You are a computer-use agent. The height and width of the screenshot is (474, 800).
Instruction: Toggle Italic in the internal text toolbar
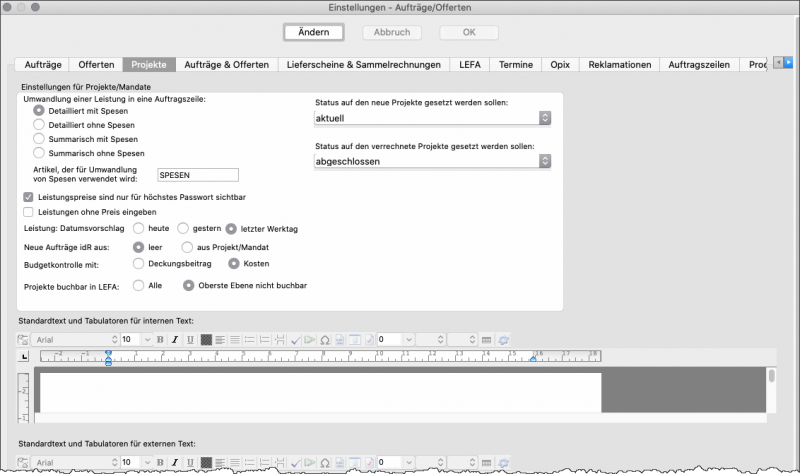click(174, 340)
